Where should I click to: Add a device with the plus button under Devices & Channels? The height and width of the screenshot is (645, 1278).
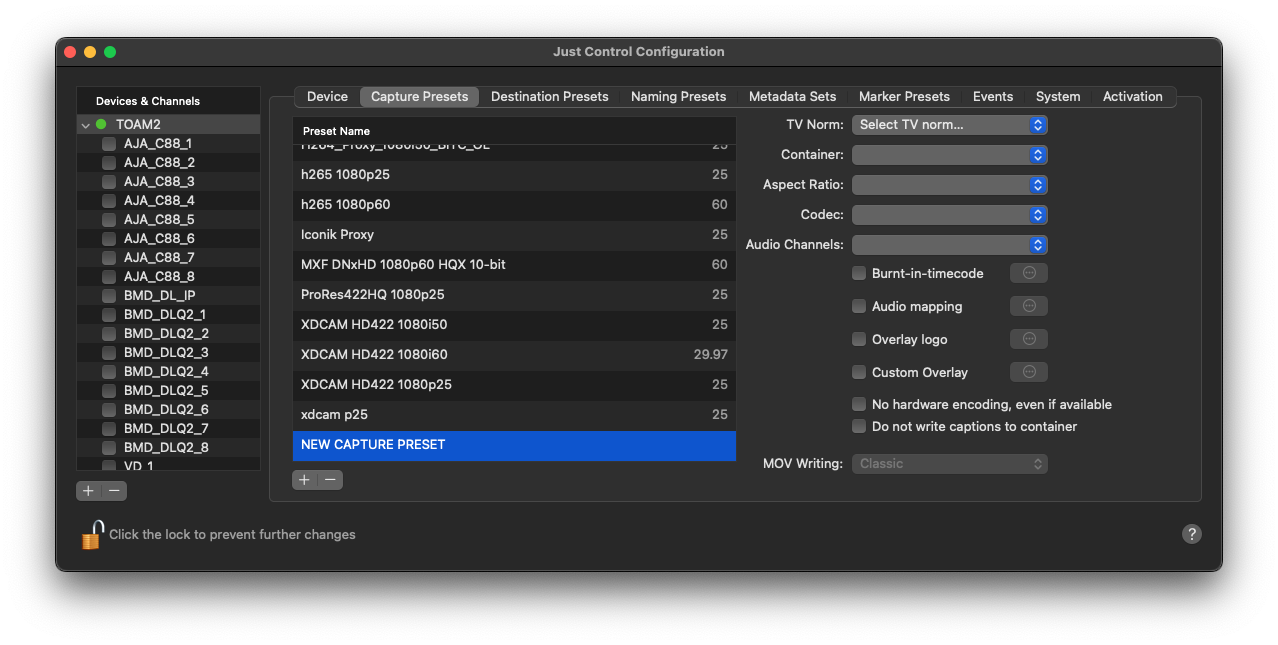tap(89, 490)
